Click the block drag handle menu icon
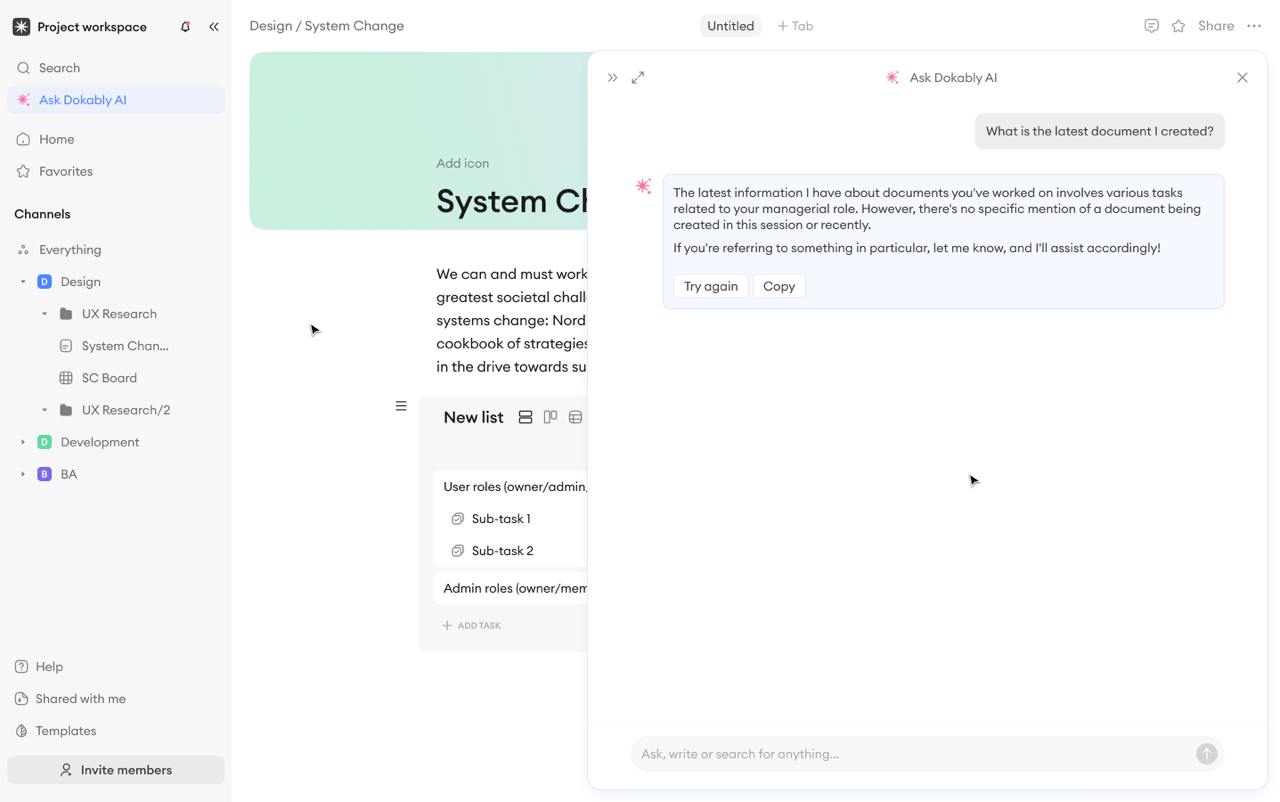 tap(401, 406)
